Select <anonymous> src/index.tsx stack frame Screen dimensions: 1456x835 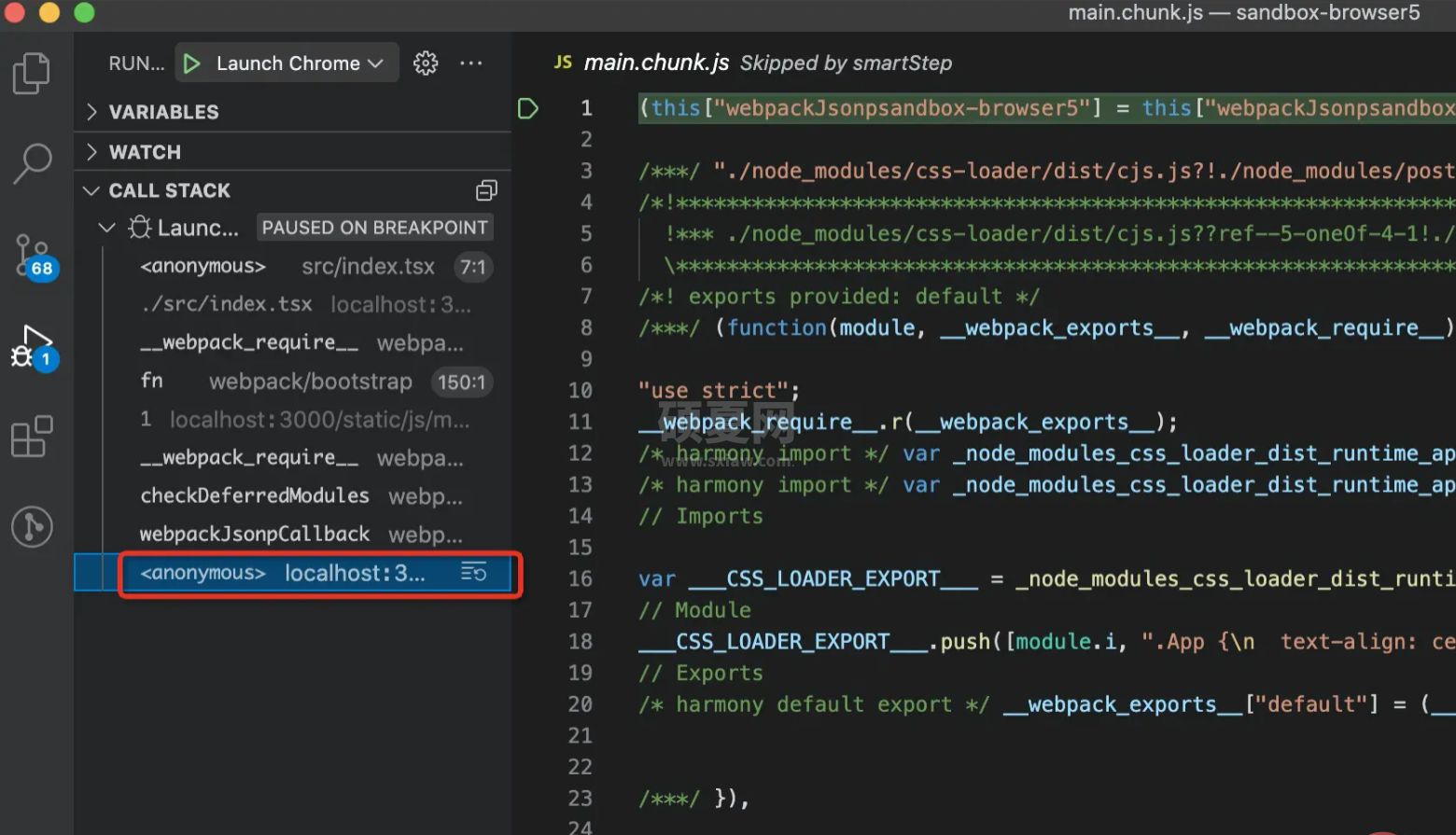point(293,267)
